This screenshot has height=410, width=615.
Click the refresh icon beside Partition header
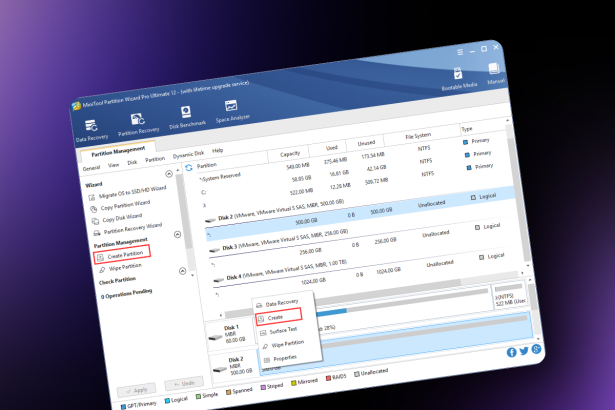189,168
